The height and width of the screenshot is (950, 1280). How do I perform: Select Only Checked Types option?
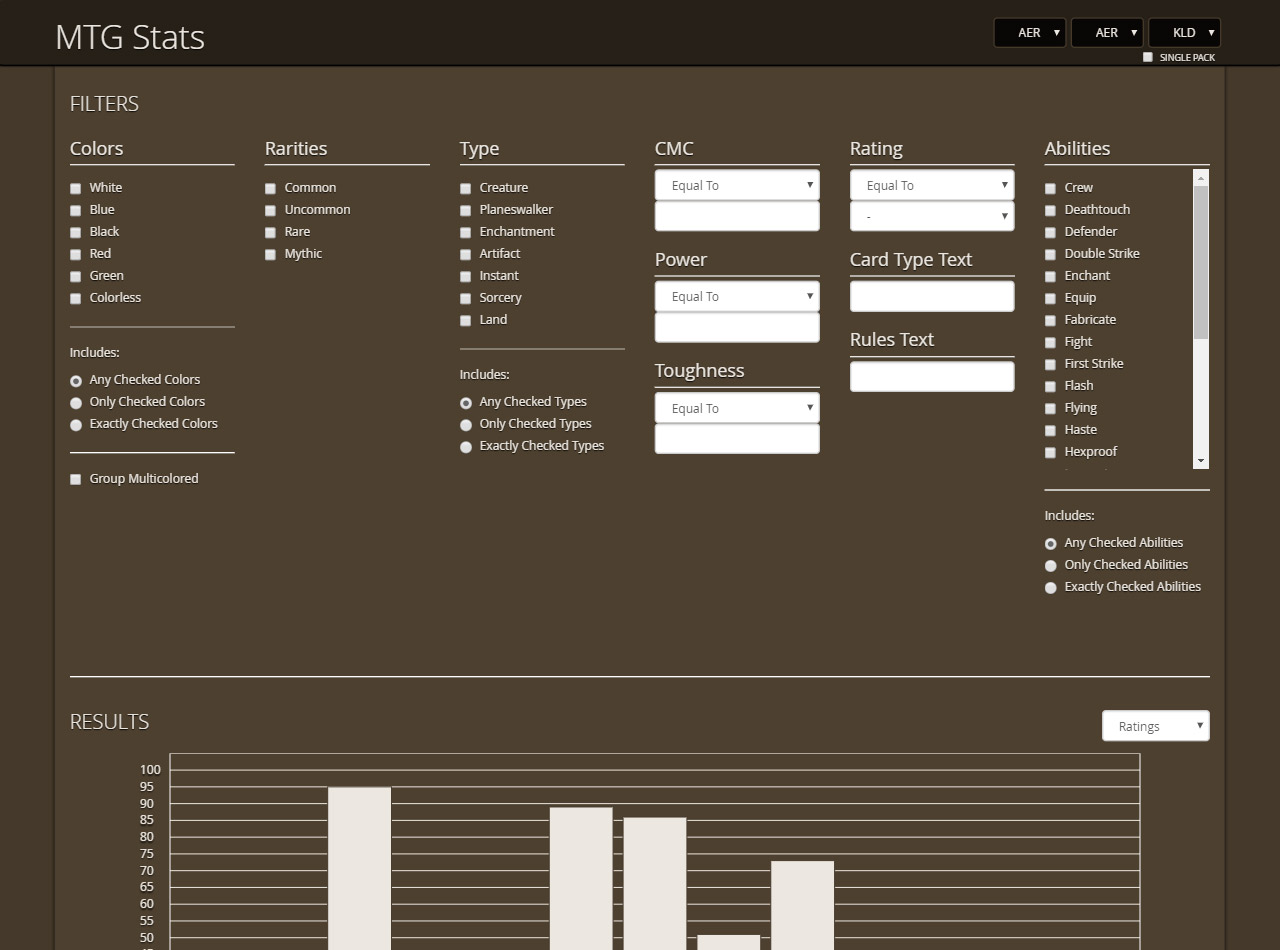tap(466, 425)
